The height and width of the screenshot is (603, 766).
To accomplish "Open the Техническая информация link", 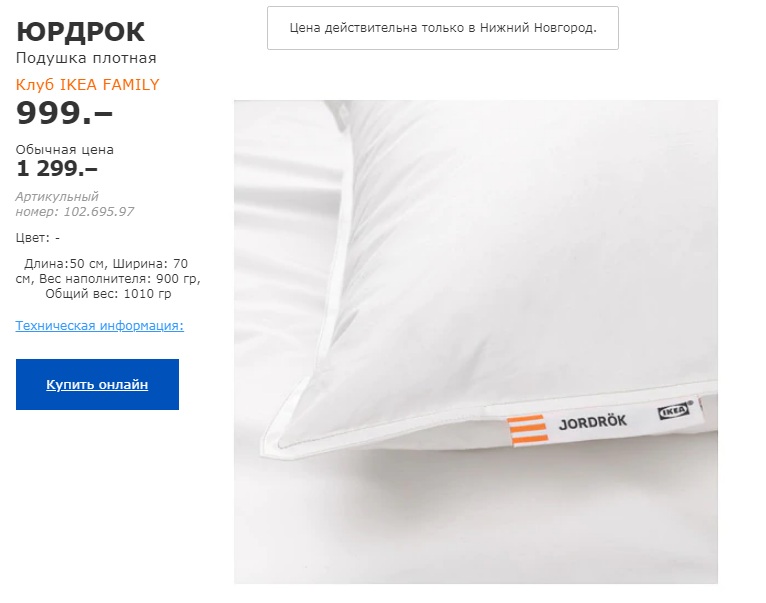I will click(x=100, y=325).
